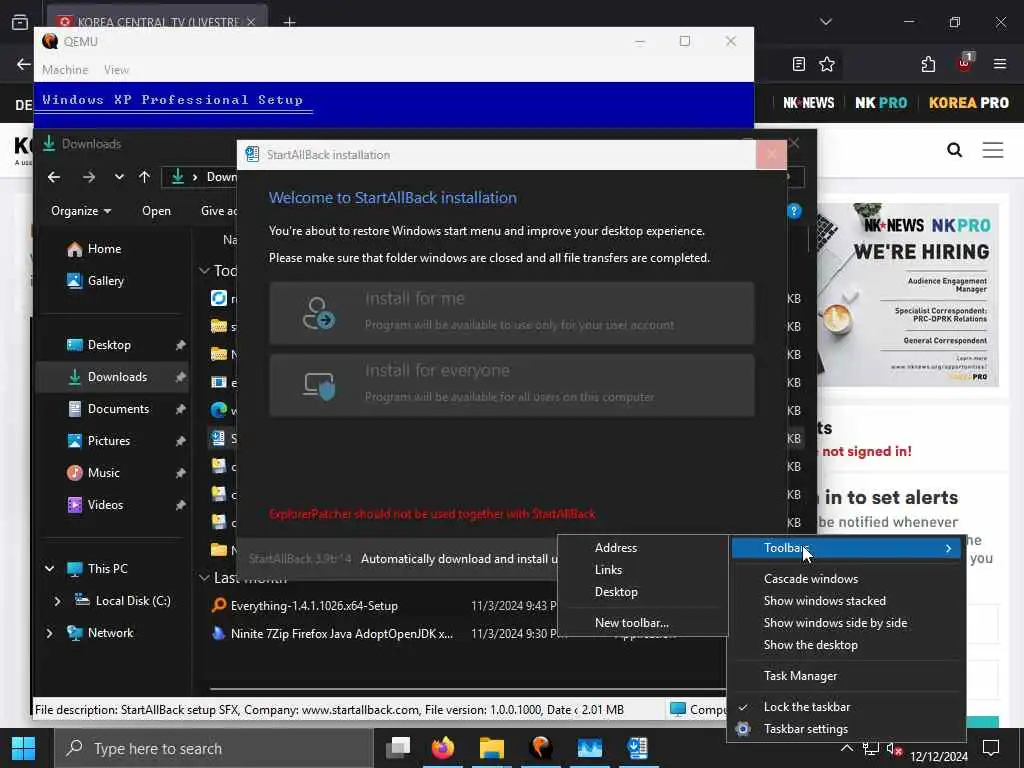This screenshot has height=768, width=1024.
Task: Go up one folder level in Explorer
Action: [x=144, y=177]
